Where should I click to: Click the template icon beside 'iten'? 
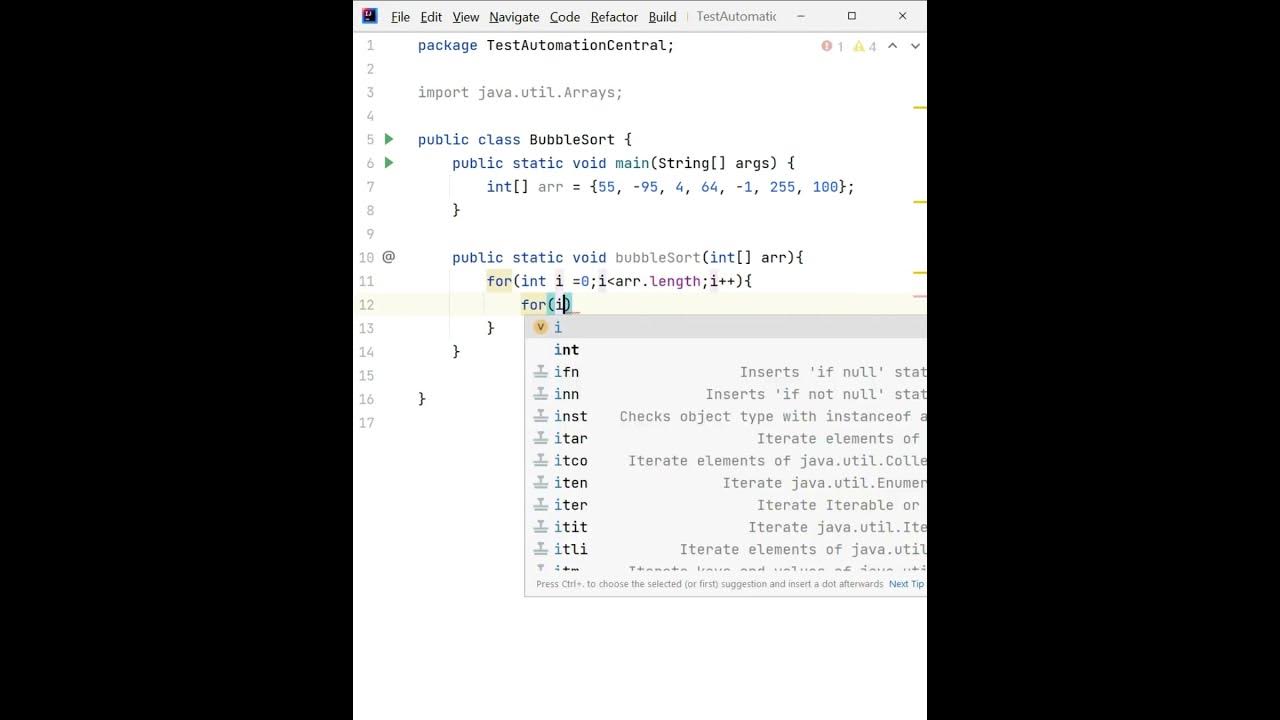(540, 482)
